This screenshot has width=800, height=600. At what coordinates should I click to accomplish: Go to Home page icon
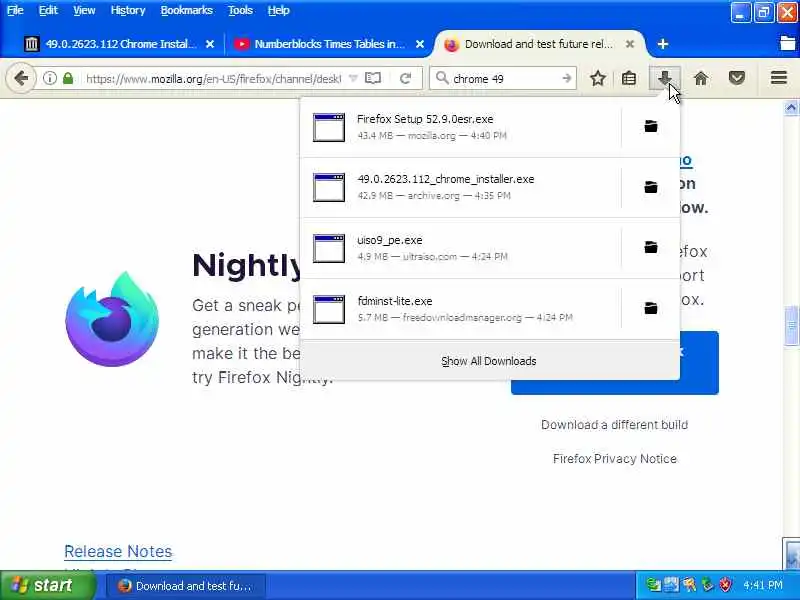pos(701,78)
